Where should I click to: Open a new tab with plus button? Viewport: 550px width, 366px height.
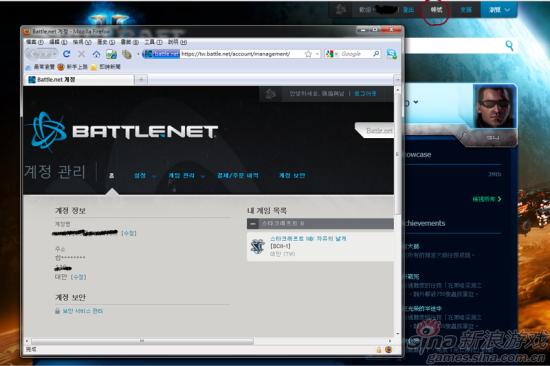(x=141, y=80)
